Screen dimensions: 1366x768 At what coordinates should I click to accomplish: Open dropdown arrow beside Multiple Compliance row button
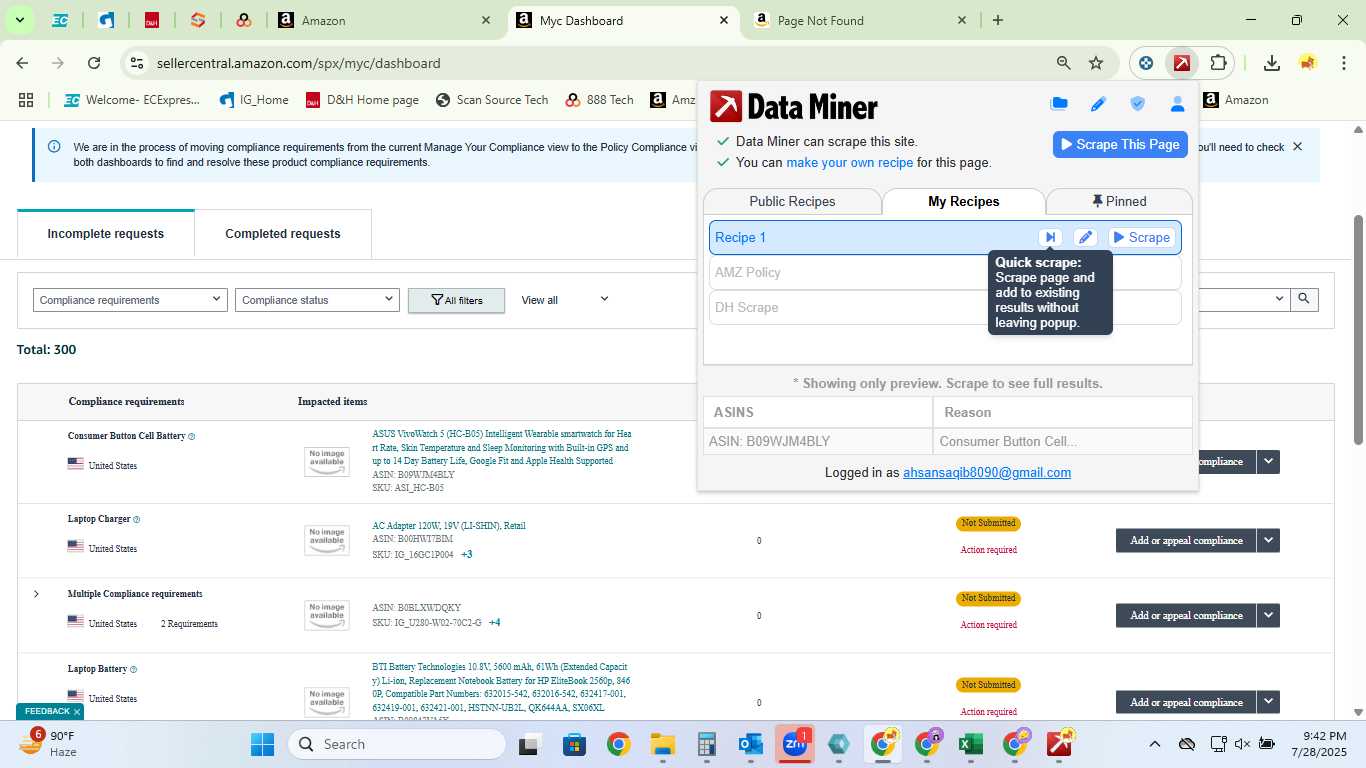(x=1269, y=615)
